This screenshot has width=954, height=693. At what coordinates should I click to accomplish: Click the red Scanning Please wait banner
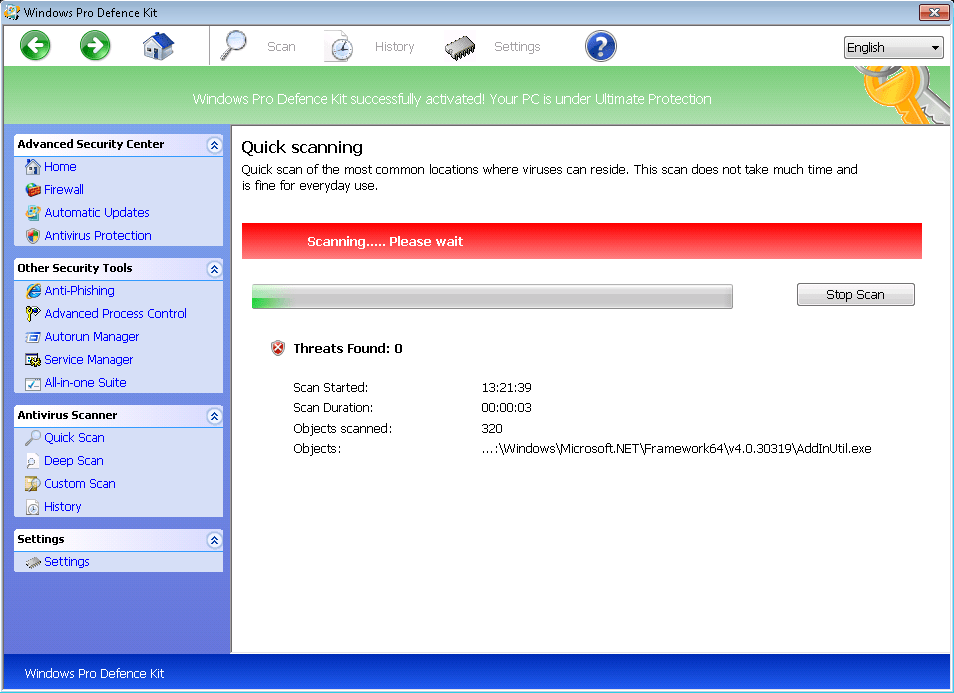(581, 242)
